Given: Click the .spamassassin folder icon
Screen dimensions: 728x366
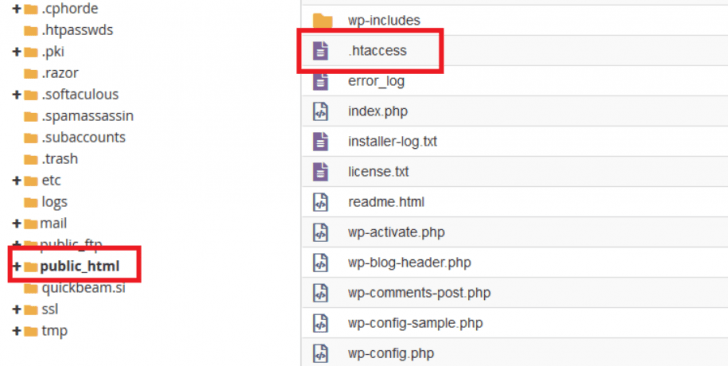Looking at the screenshot, I should point(31,116).
